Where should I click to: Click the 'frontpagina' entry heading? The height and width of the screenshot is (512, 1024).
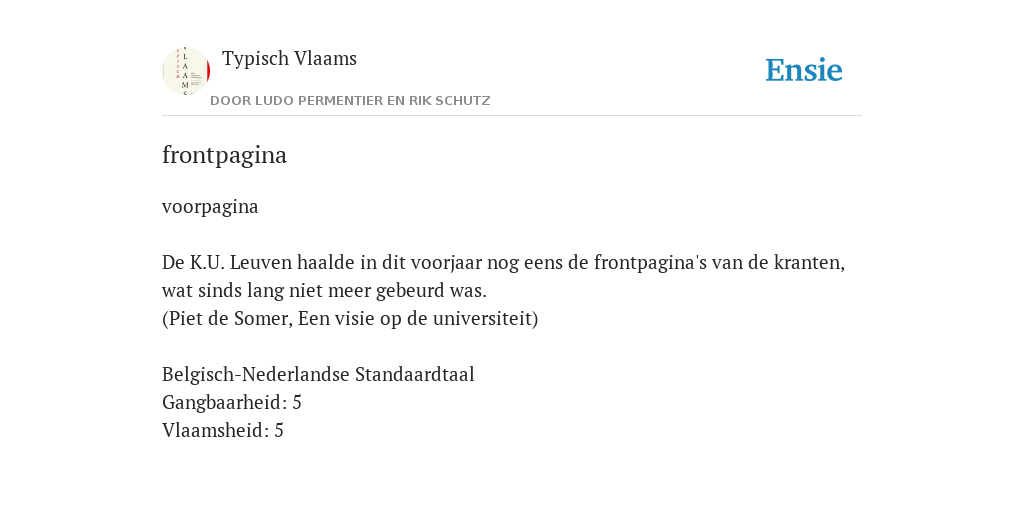224,155
